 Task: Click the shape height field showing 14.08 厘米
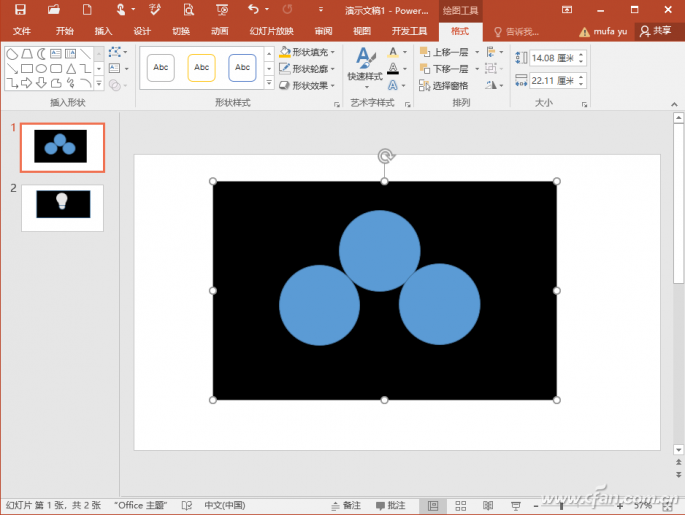pos(548,58)
